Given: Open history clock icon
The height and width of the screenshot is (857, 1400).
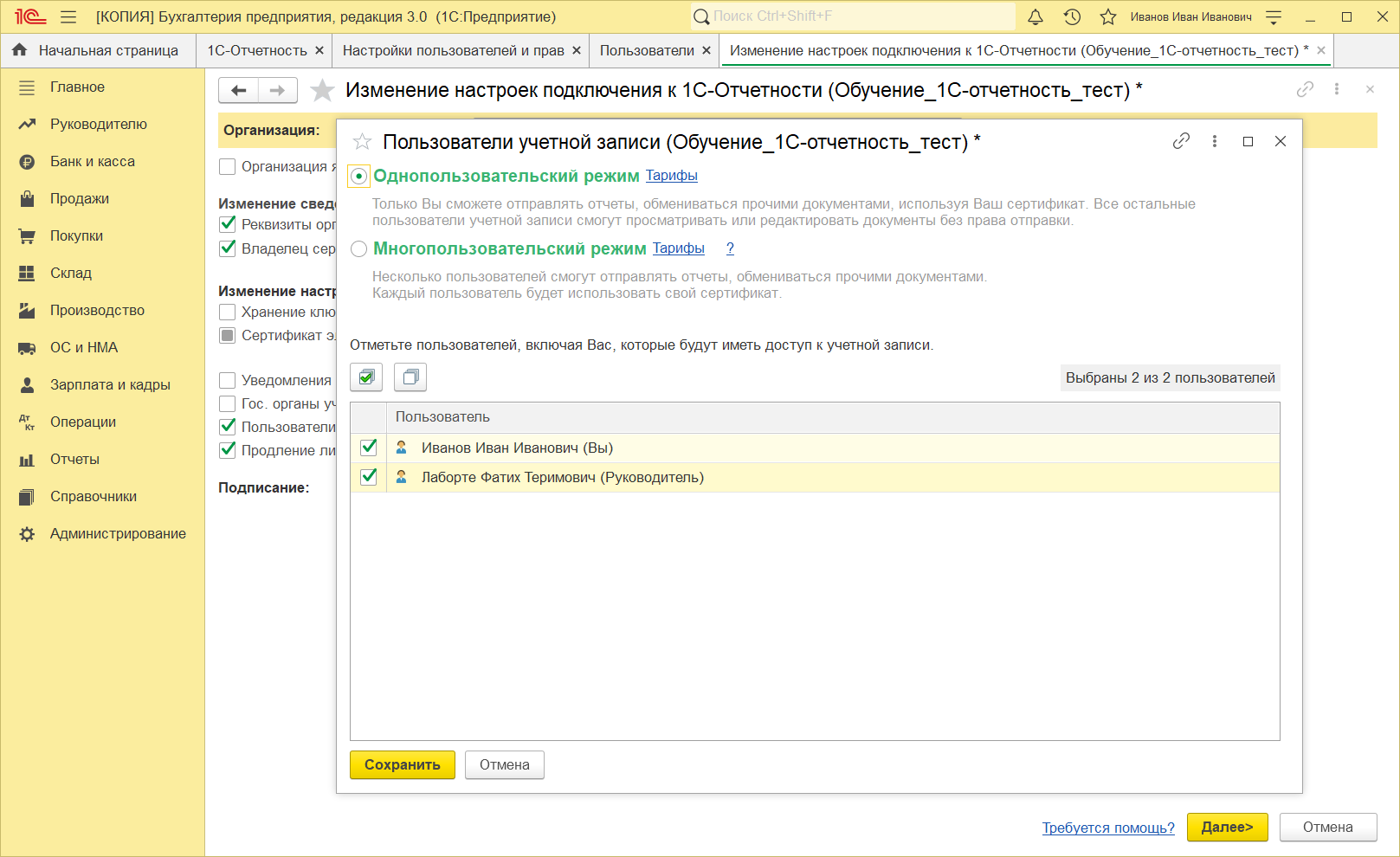Looking at the screenshot, I should (1072, 16).
